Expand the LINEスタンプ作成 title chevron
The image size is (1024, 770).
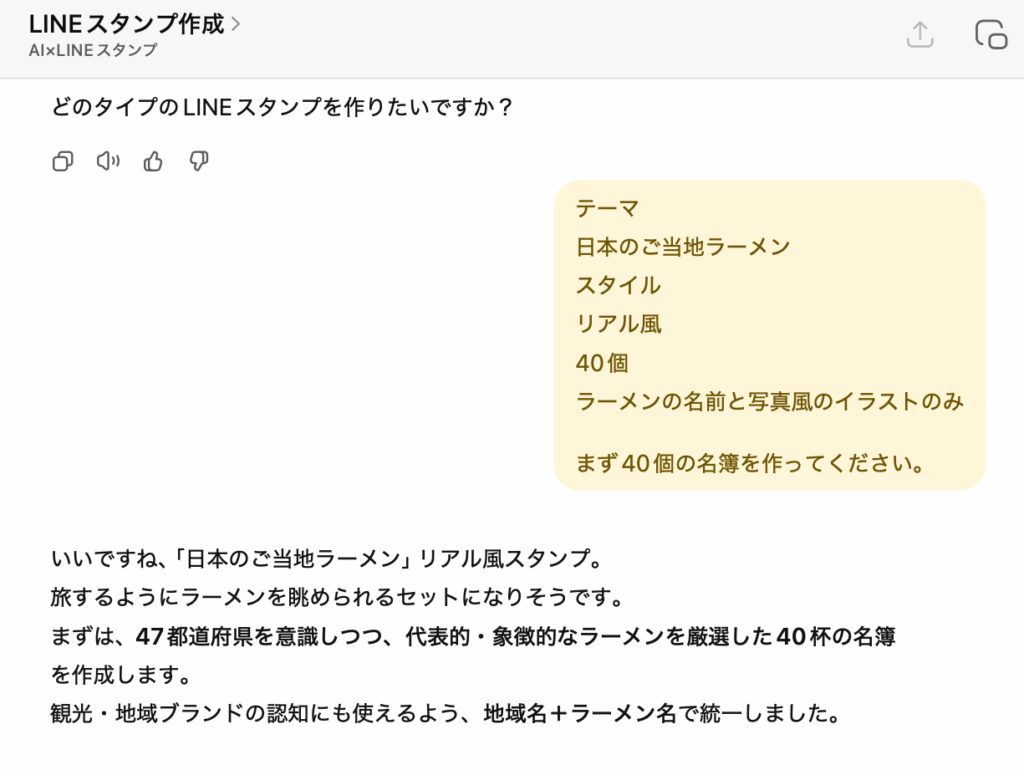pos(236,24)
